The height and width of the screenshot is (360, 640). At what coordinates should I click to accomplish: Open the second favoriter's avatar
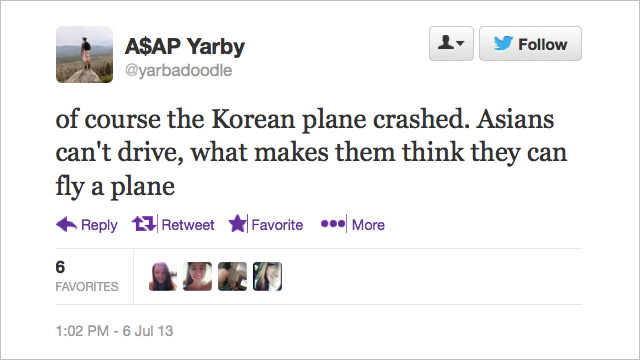(x=197, y=276)
